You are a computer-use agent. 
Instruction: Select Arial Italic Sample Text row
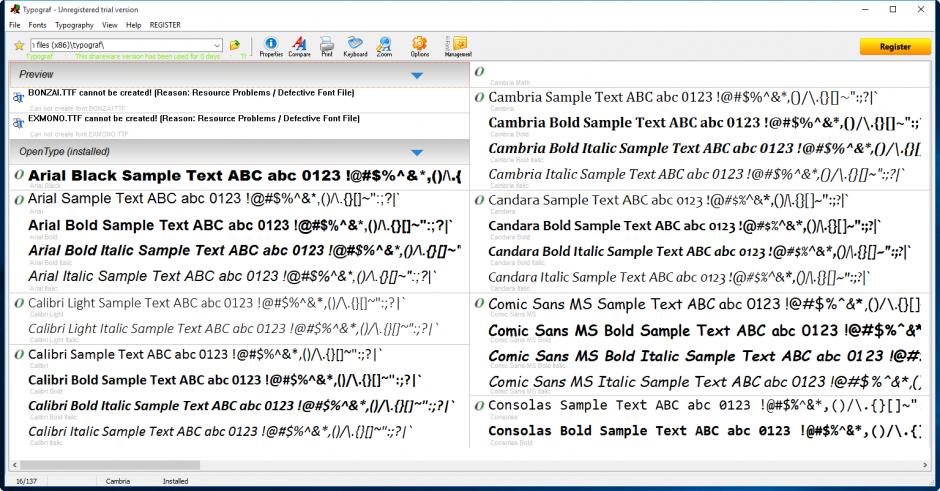pyautogui.click(x=233, y=276)
